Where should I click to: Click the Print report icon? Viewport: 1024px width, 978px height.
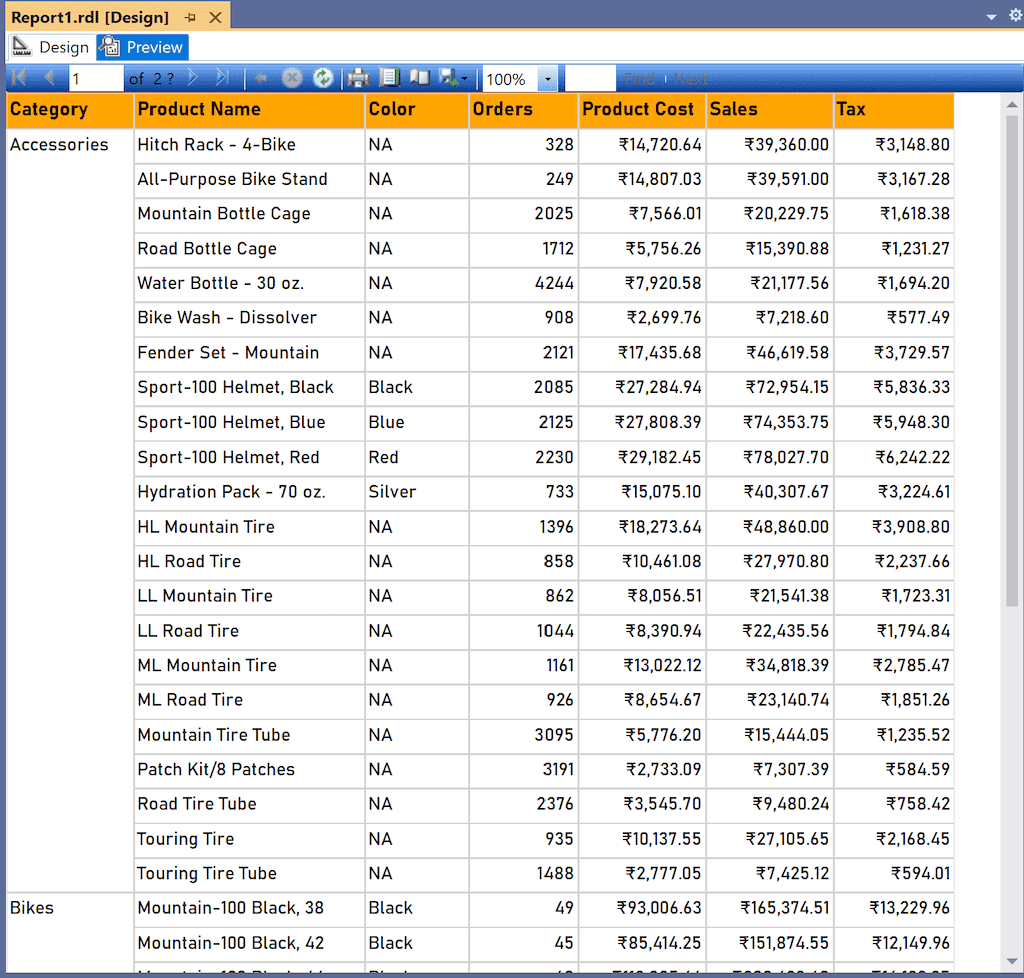point(358,78)
